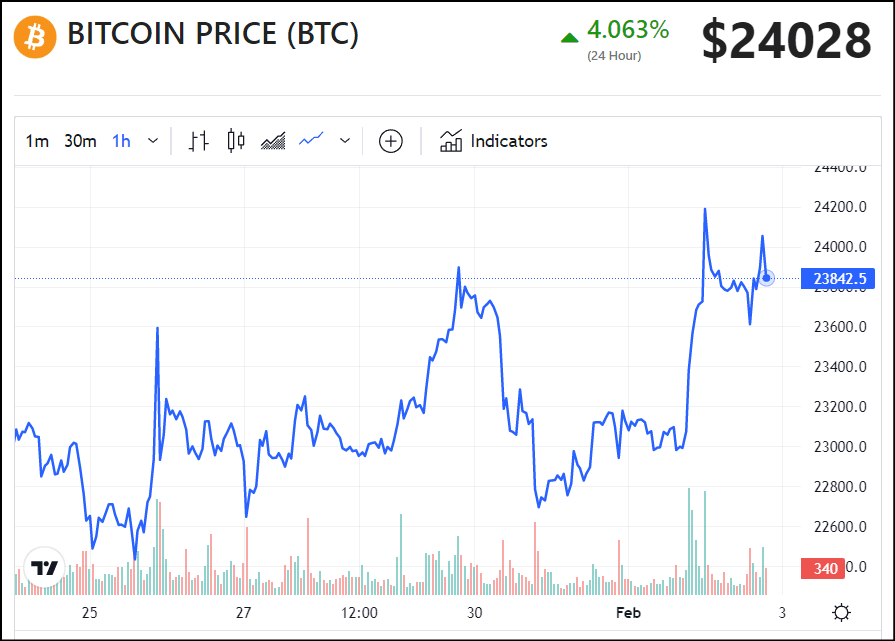The image size is (895, 641).
Task: Click the Feb label on the time axis
Action: click(628, 612)
